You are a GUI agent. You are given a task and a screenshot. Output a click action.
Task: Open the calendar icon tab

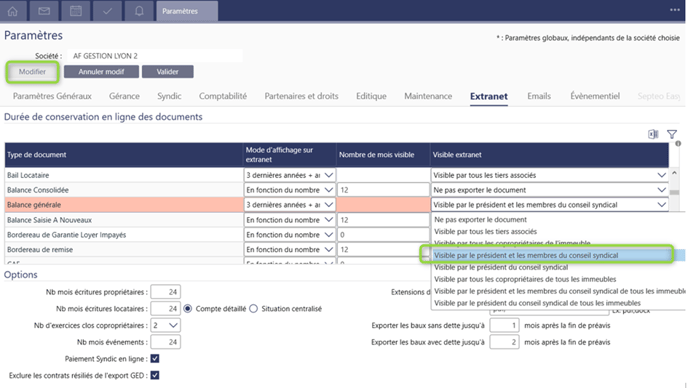75,11
